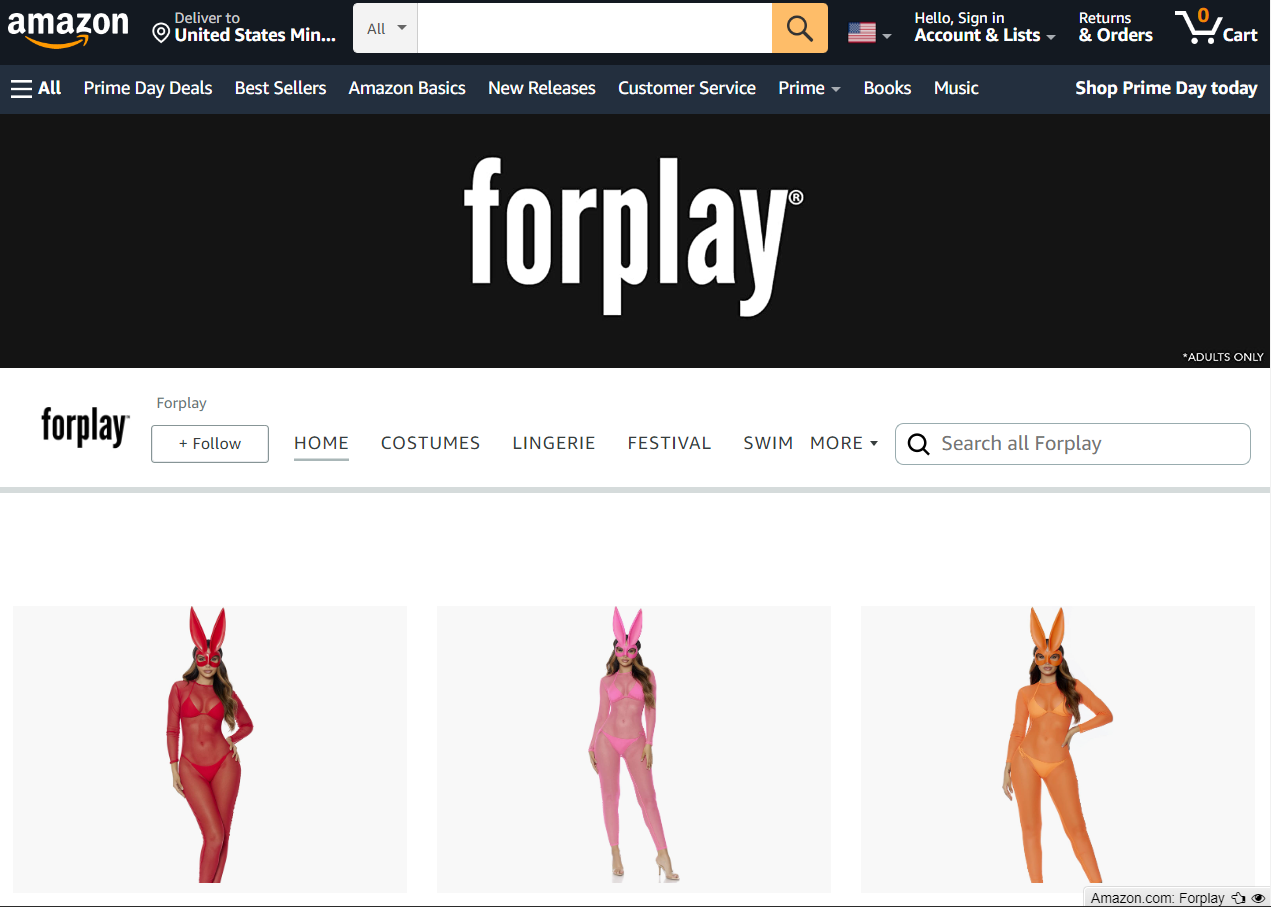The width and height of the screenshot is (1271, 907).
Task: Expand the MORE store menu
Action: coord(844,443)
